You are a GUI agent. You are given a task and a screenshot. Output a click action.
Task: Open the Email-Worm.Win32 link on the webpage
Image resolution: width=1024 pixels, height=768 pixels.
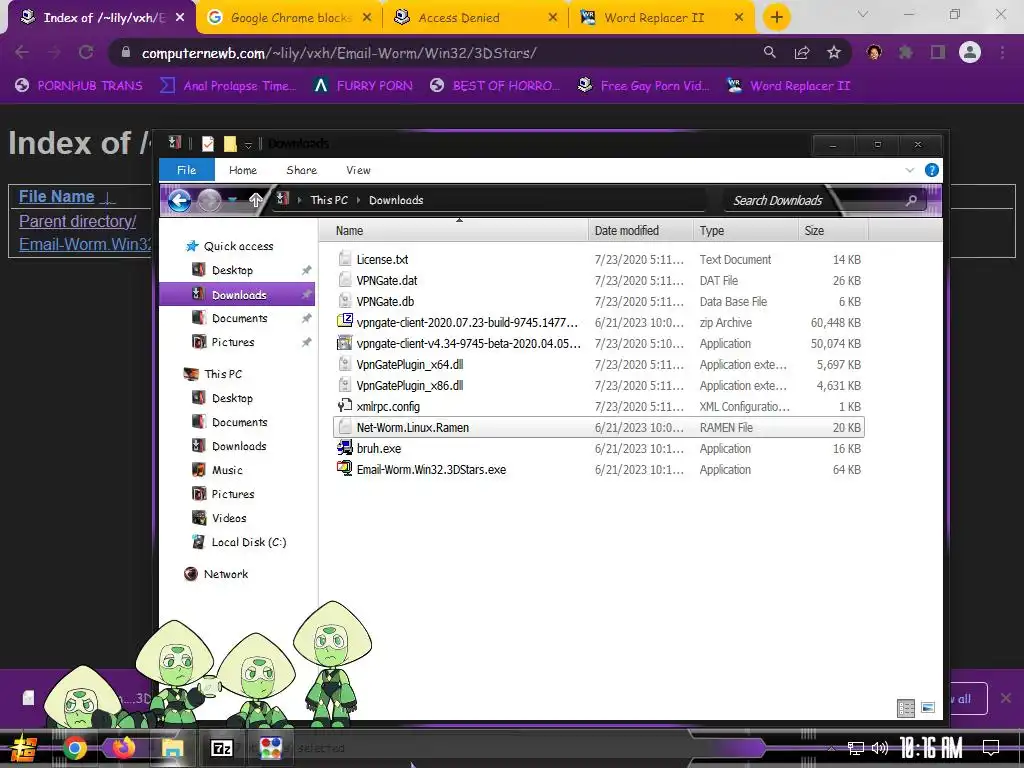[85, 244]
